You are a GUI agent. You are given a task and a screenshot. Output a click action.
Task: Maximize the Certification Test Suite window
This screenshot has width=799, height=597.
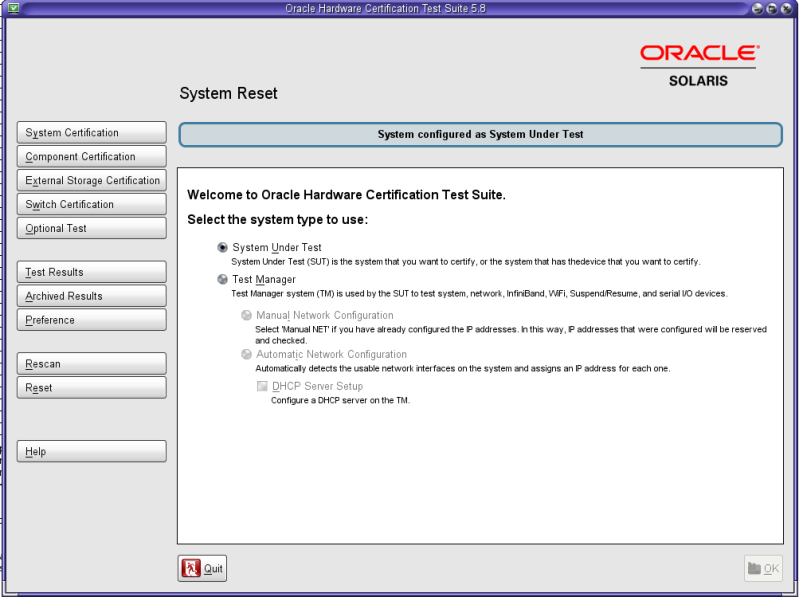tap(773, 8)
